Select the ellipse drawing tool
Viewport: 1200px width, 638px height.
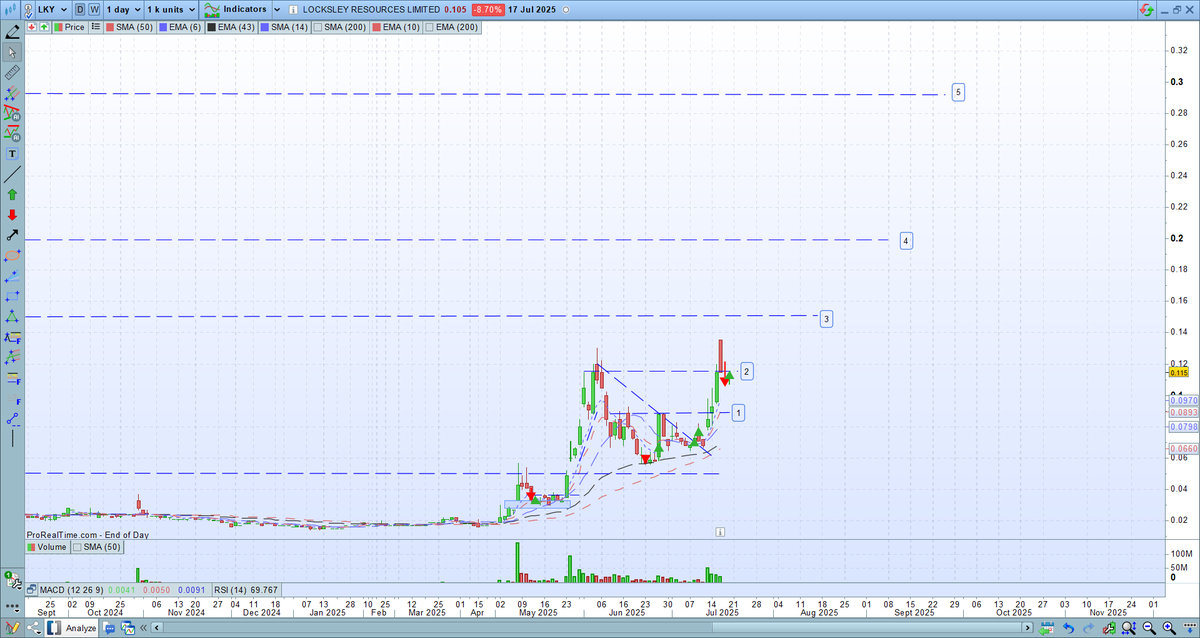[x=12, y=255]
